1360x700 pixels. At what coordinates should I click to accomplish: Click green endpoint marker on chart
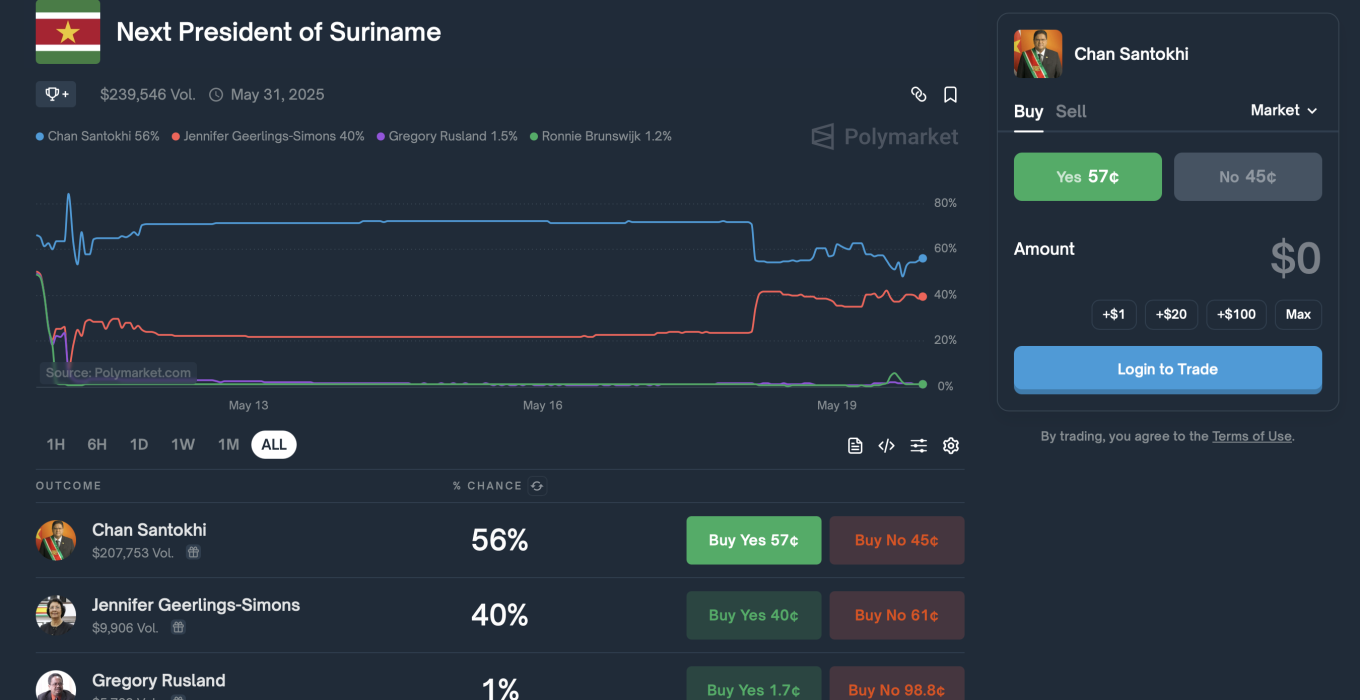click(922, 384)
